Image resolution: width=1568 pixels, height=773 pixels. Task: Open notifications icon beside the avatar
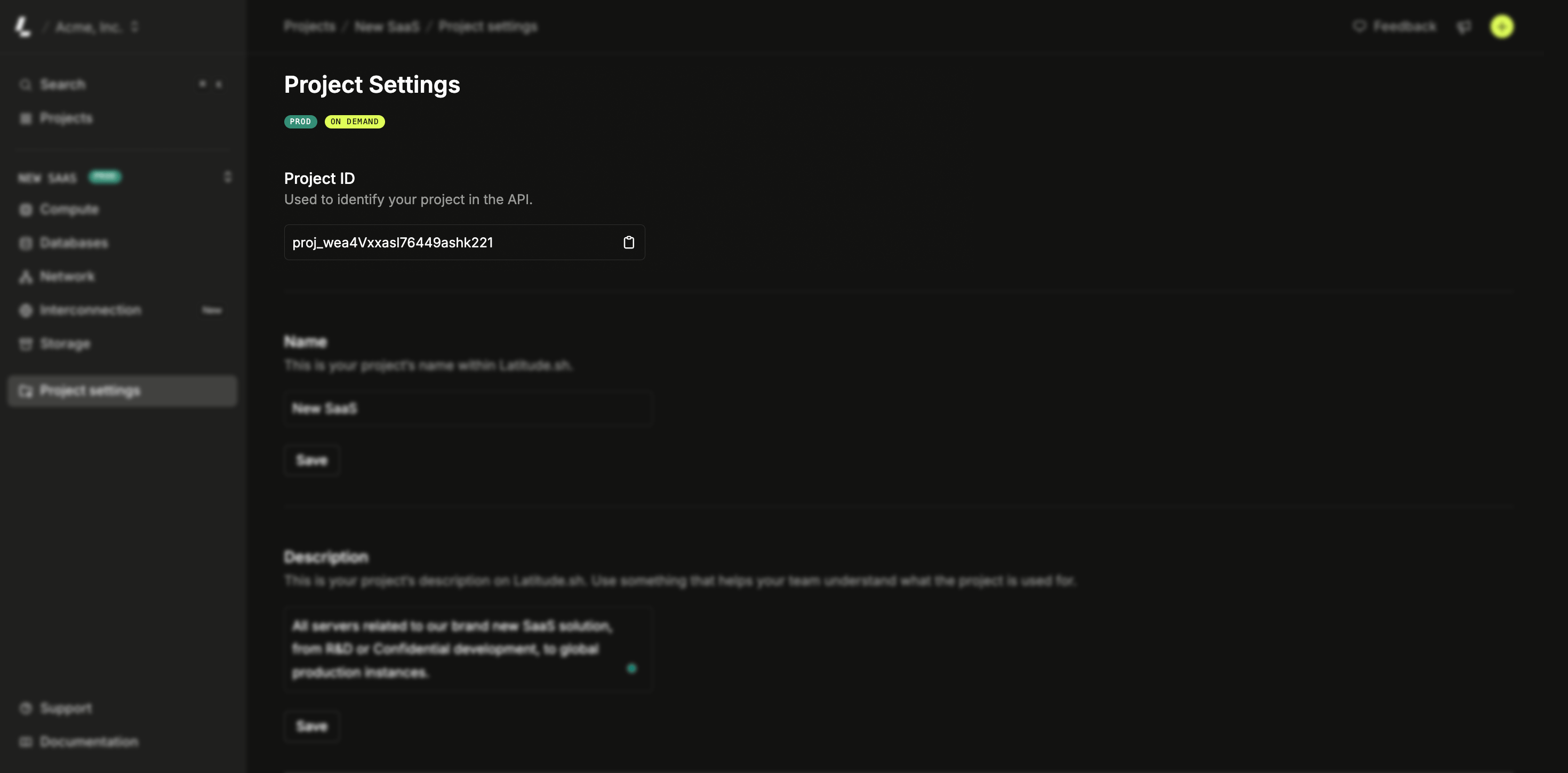[1464, 26]
